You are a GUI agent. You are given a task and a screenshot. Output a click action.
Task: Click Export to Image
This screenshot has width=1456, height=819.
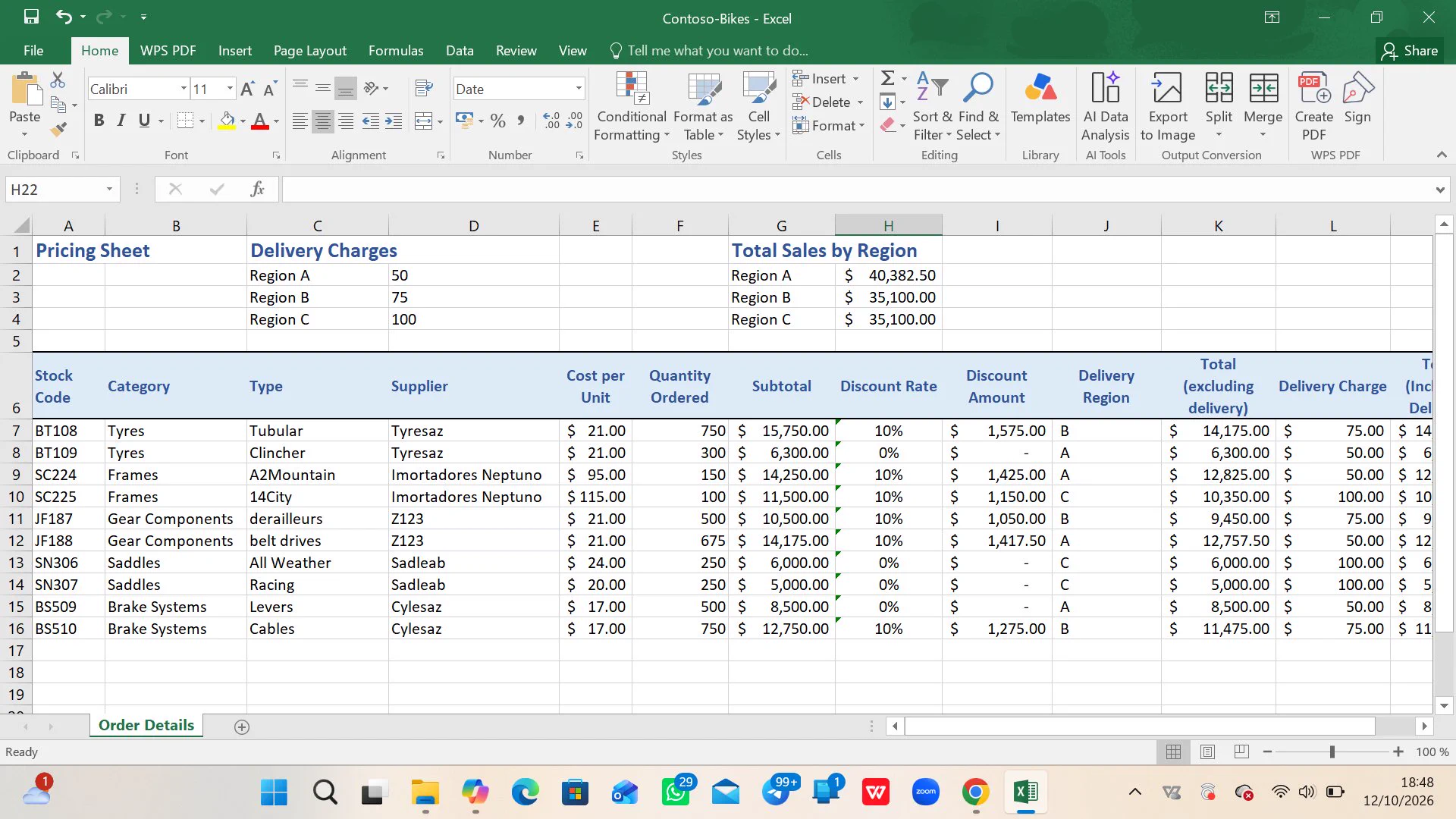click(x=1168, y=107)
